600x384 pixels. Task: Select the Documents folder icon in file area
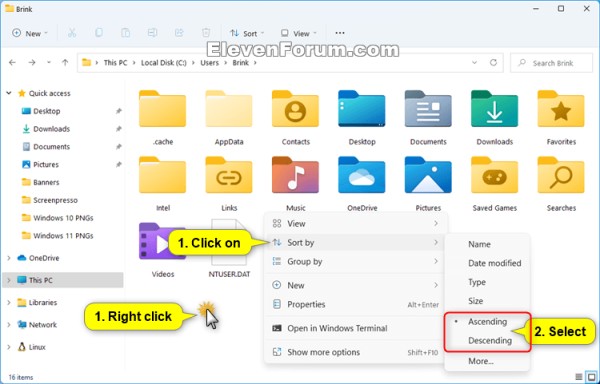(x=428, y=118)
